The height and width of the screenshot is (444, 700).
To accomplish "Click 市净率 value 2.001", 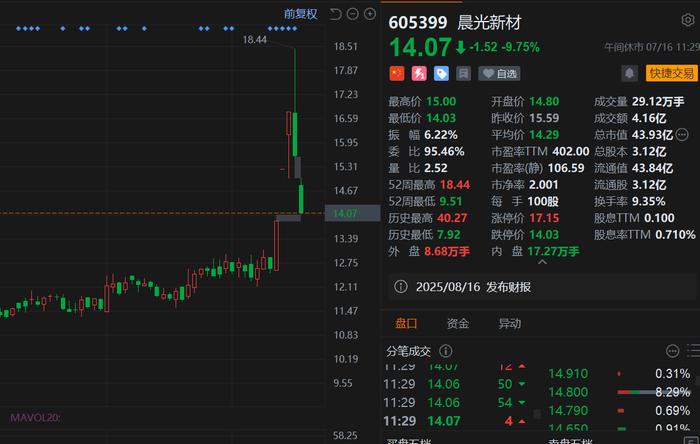I will pyautogui.click(x=543, y=185).
